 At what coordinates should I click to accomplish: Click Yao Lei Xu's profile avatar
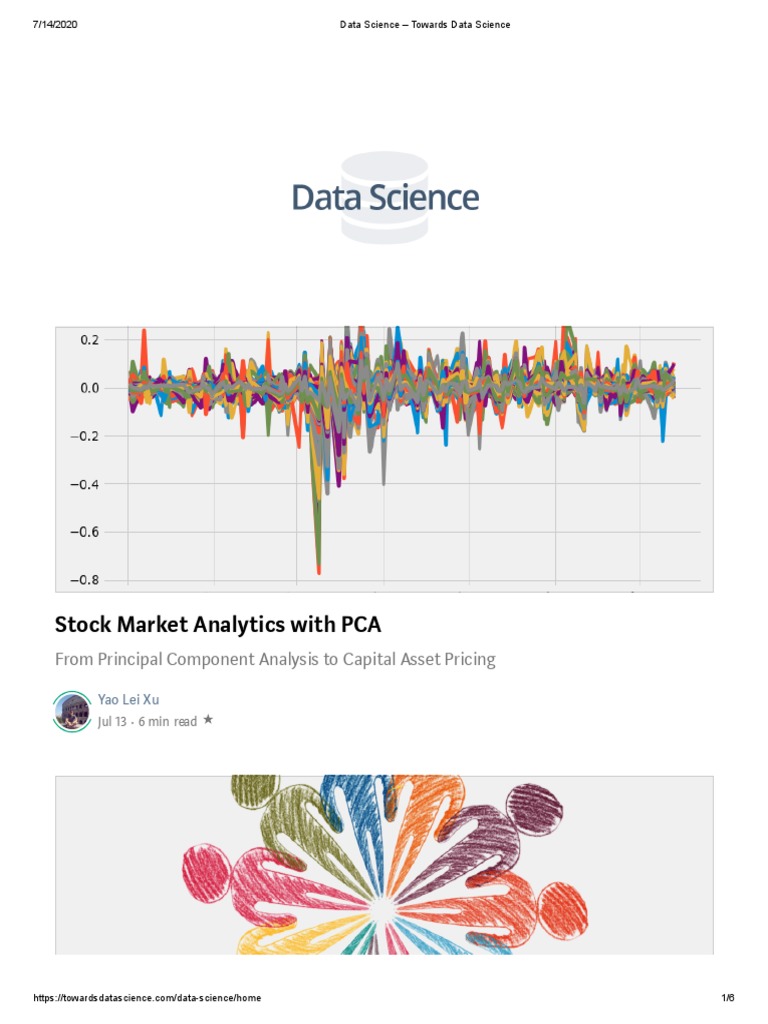click(71, 710)
